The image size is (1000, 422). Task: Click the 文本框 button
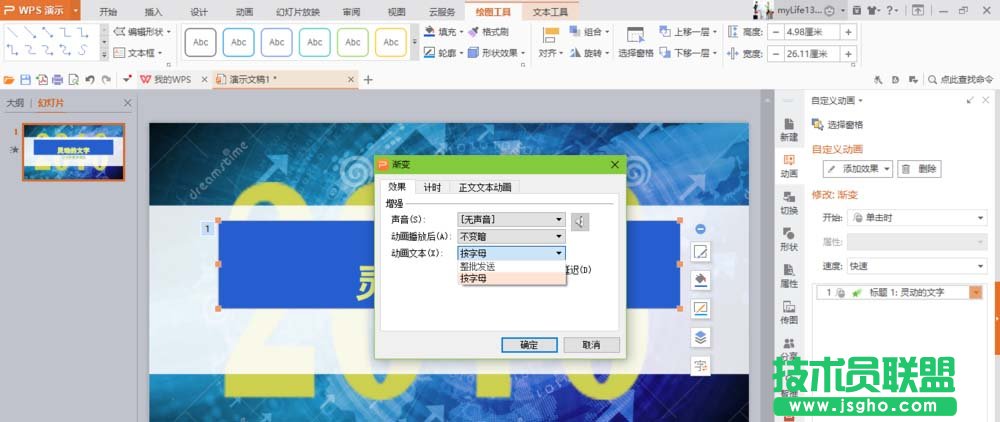pyautogui.click(x=138, y=53)
